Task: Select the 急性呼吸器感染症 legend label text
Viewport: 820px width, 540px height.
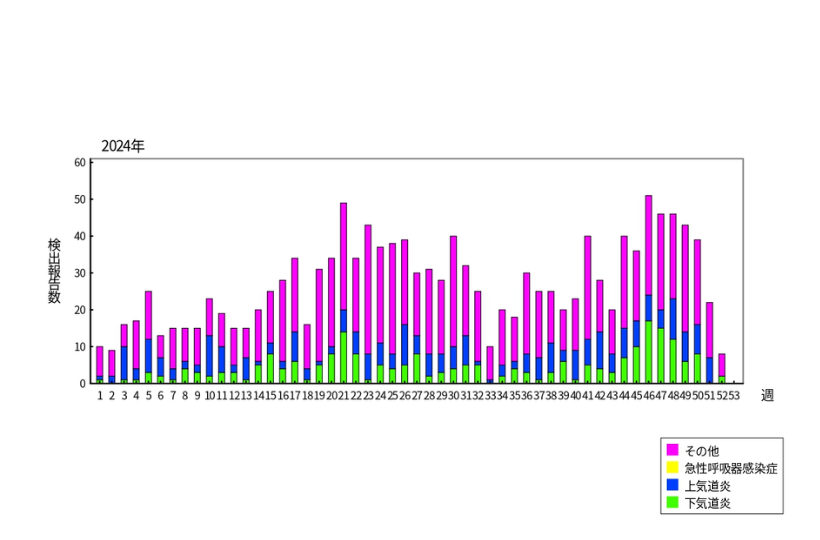Action: click(732, 468)
